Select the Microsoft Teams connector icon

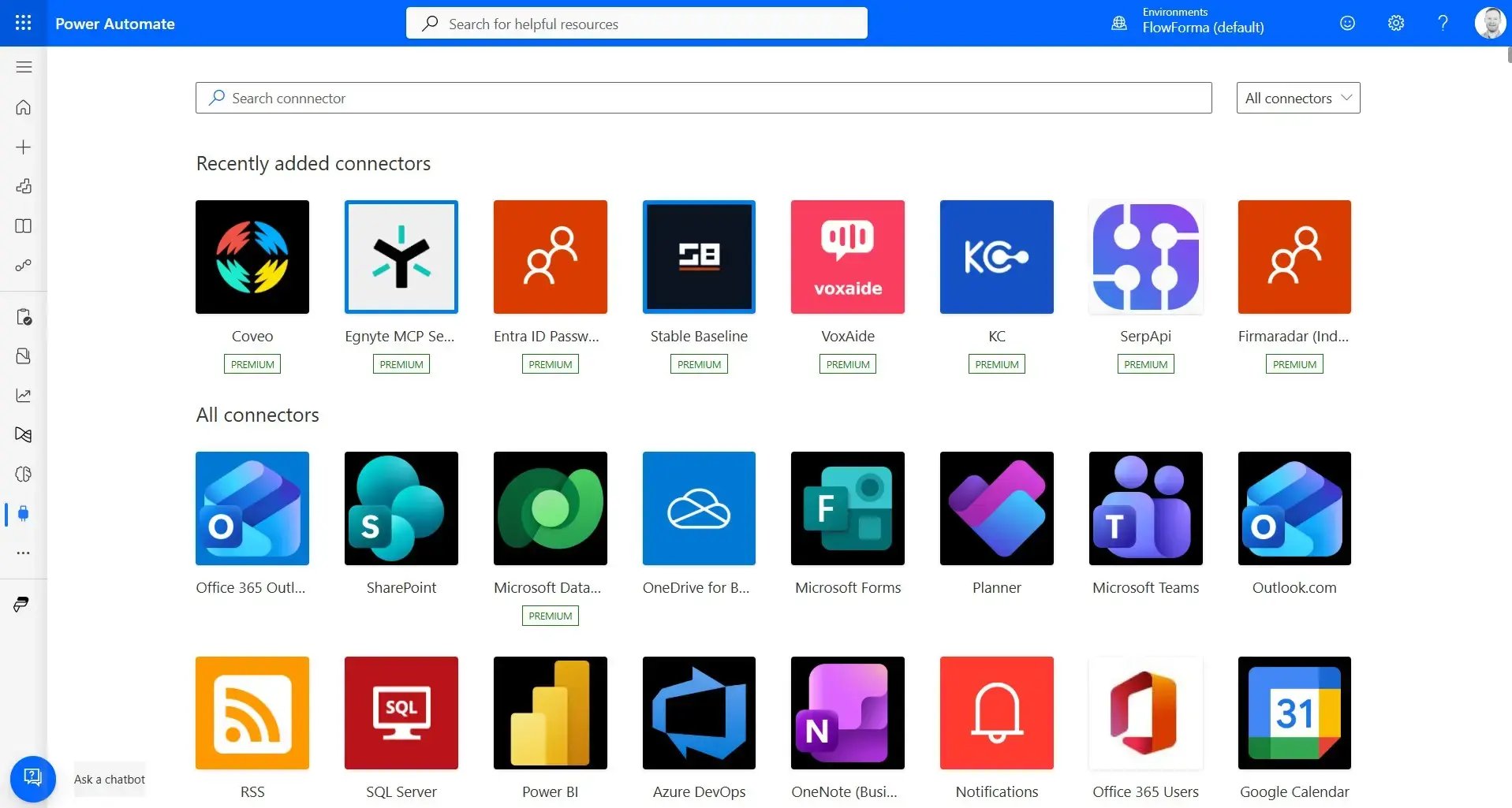pyautogui.click(x=1146, y=508)
